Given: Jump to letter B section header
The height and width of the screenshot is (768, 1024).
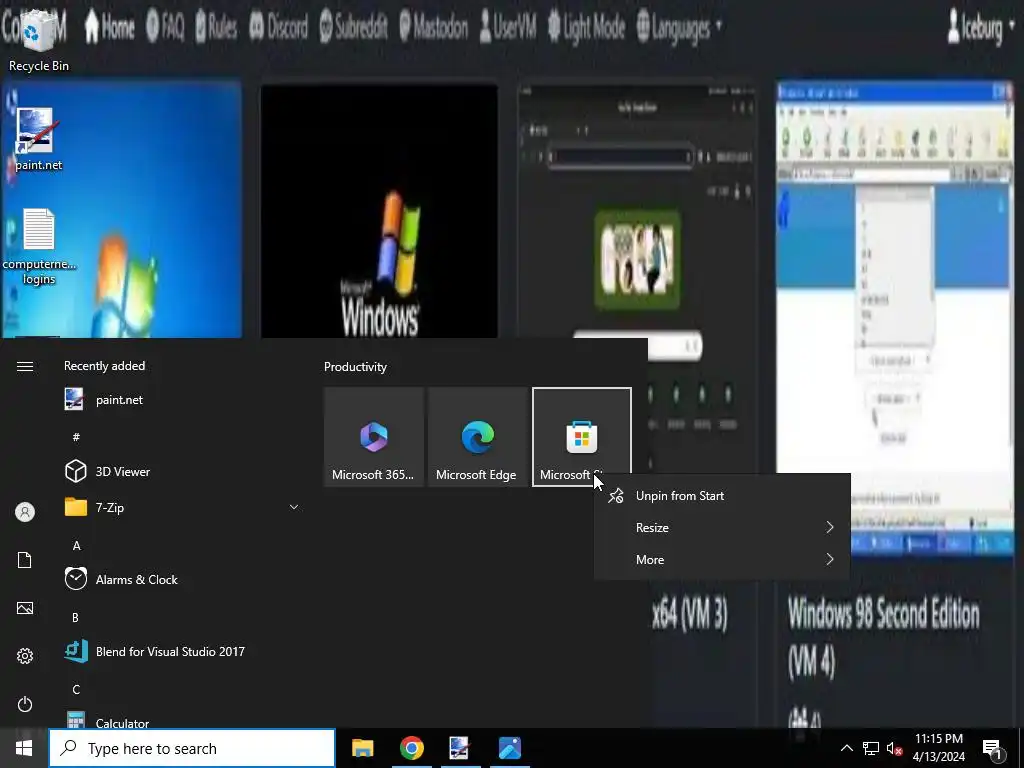Looking at the screenshot, I should pos(76,617).
